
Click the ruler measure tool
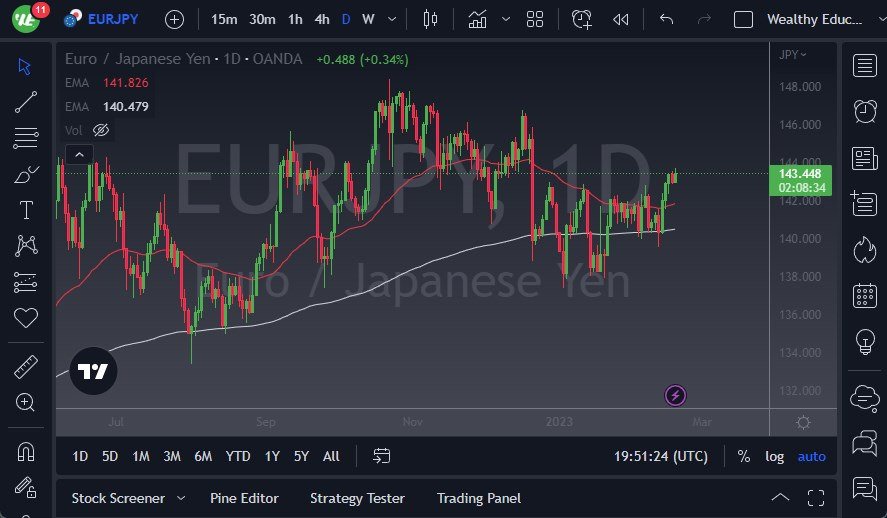click(x=26, y=368)
